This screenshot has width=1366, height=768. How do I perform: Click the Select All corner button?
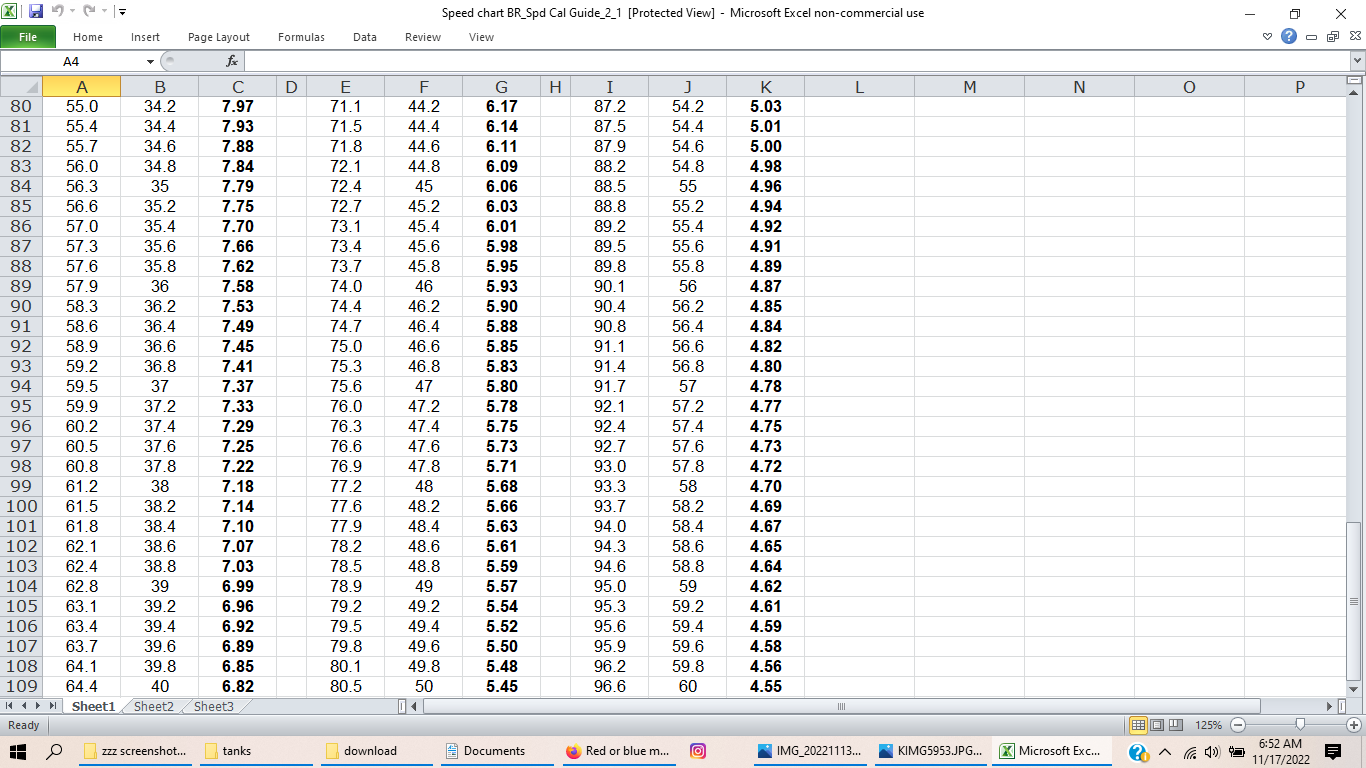[21, 87]
